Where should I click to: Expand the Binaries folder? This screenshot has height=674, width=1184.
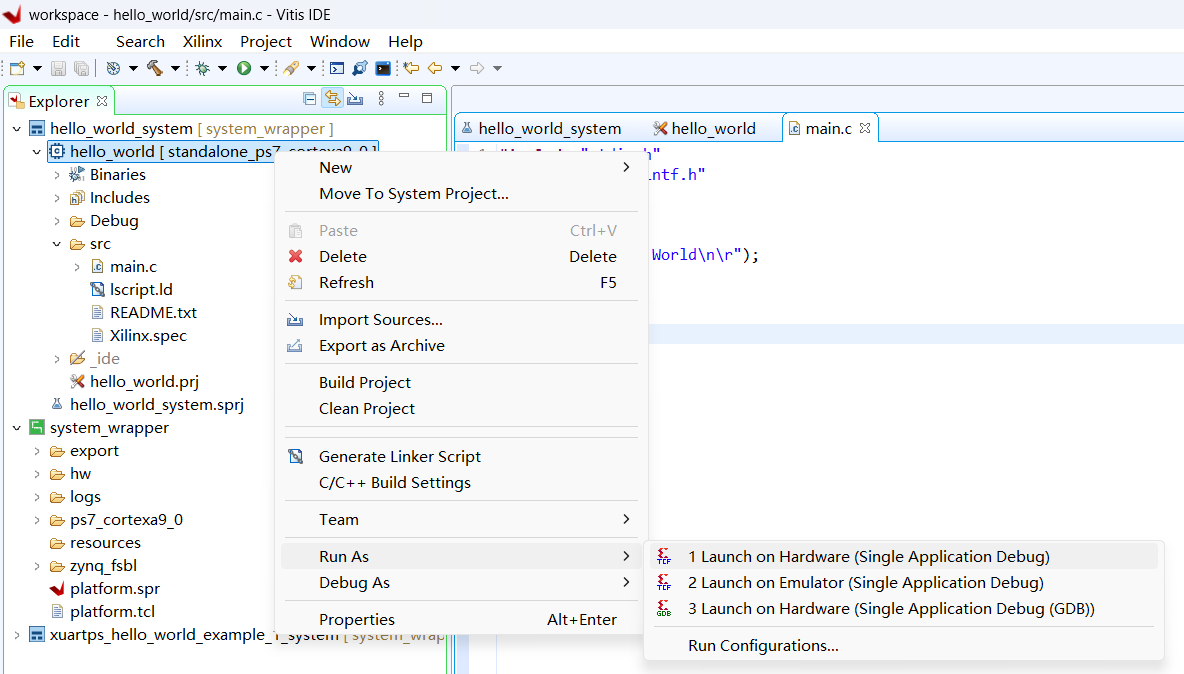(x=57, y=175)
